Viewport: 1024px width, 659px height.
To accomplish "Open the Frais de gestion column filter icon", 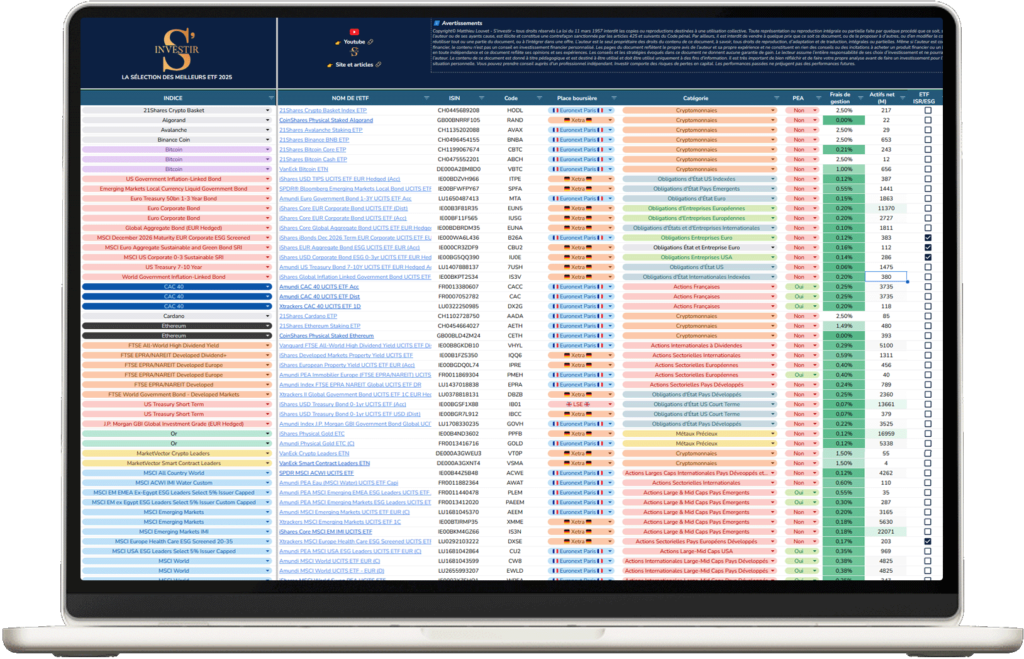I will (x=860, y=98).
